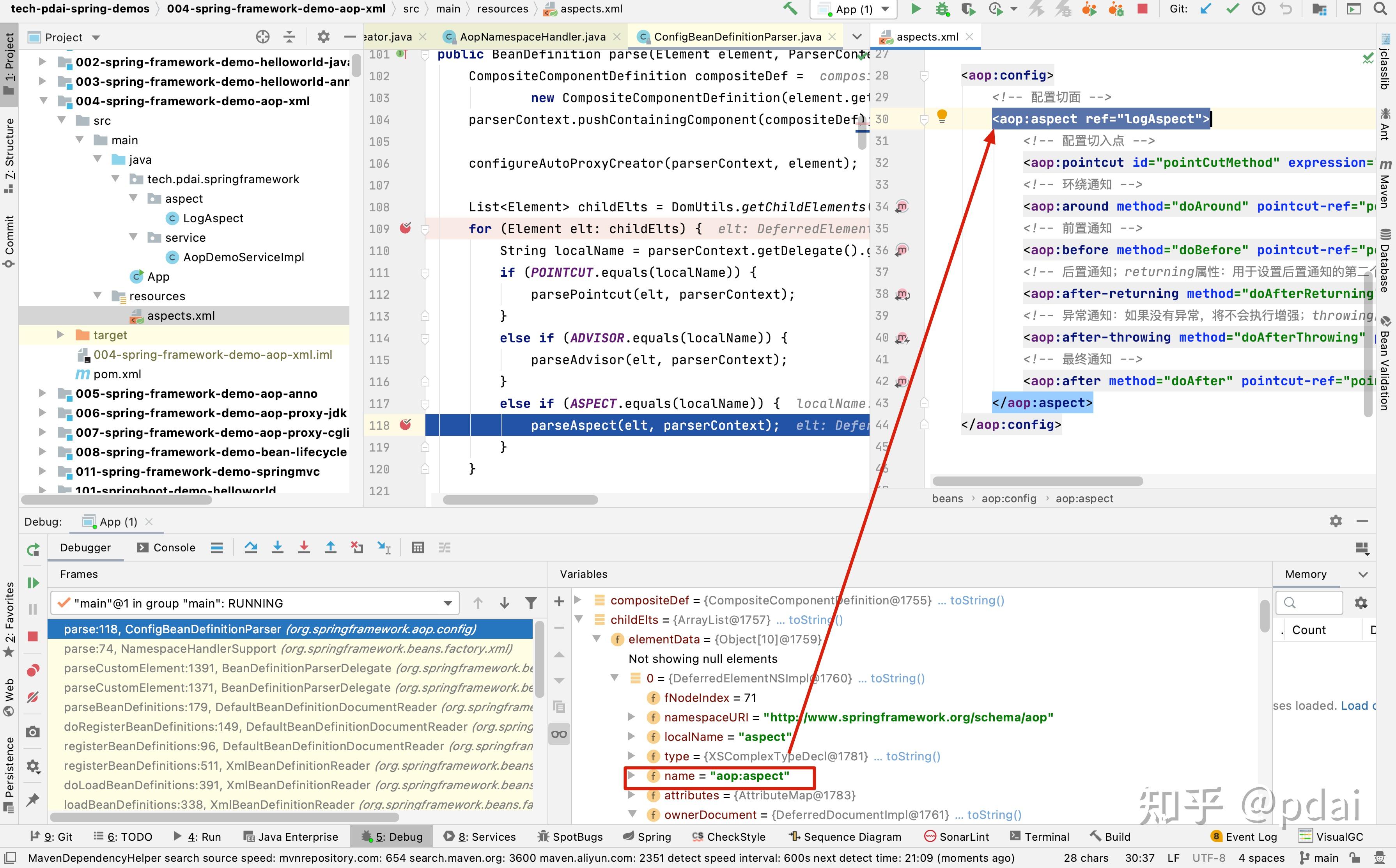Click Mute Breakpoints icon

(33, 697)
